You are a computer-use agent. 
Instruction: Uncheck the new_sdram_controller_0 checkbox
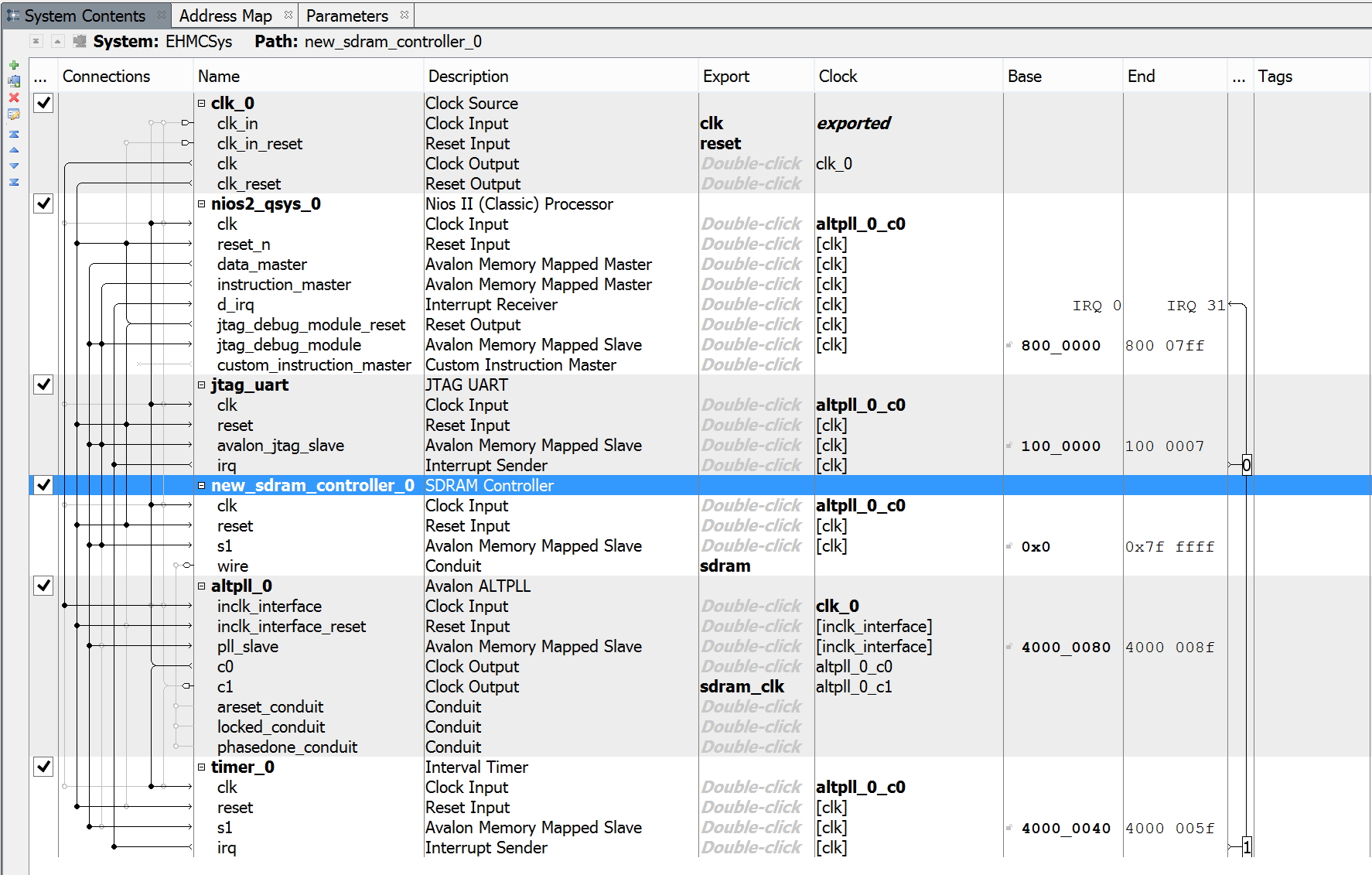(x=44, y=485)
